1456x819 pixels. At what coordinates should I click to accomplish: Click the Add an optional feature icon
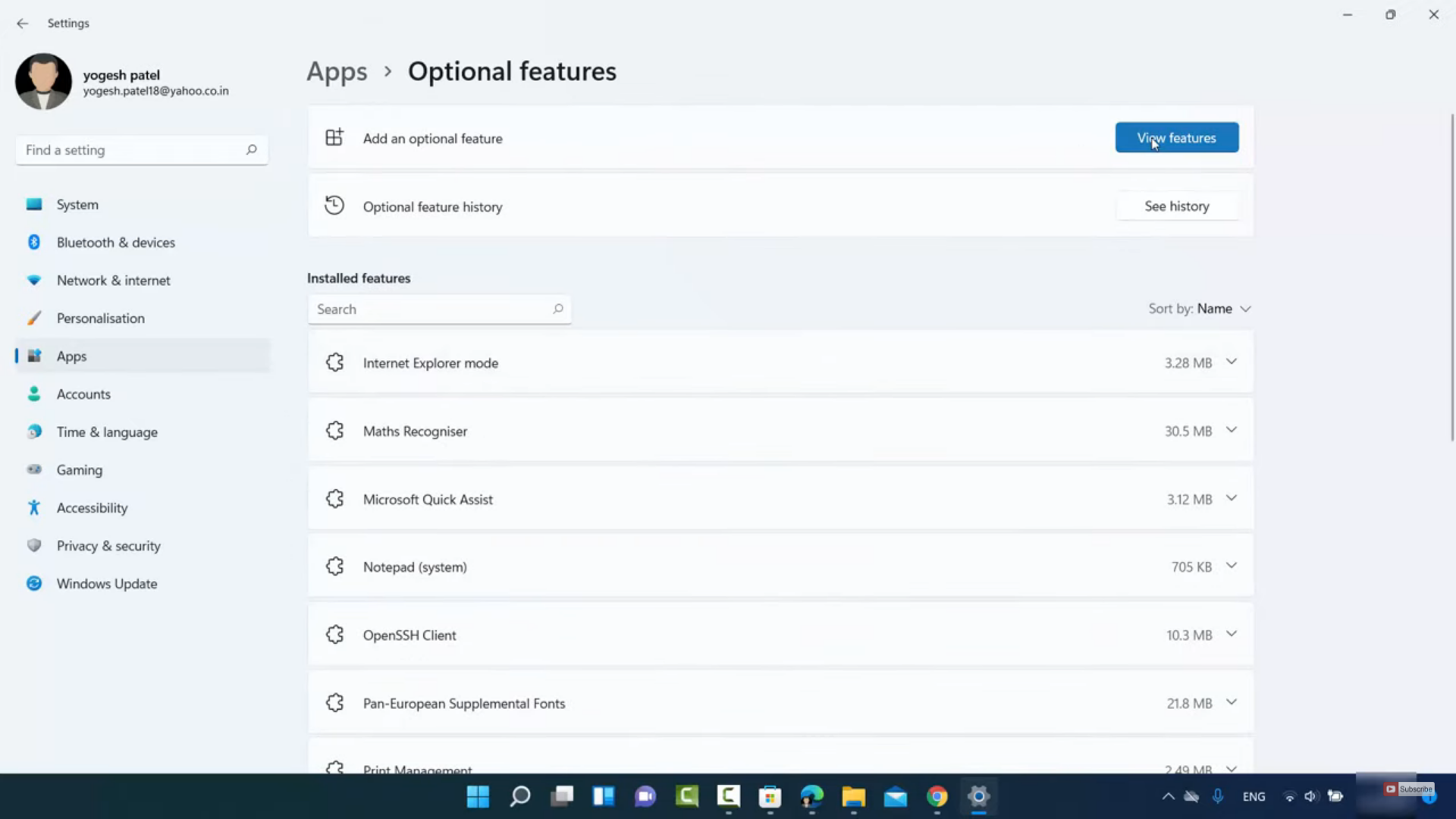click(x=334, y=137)
